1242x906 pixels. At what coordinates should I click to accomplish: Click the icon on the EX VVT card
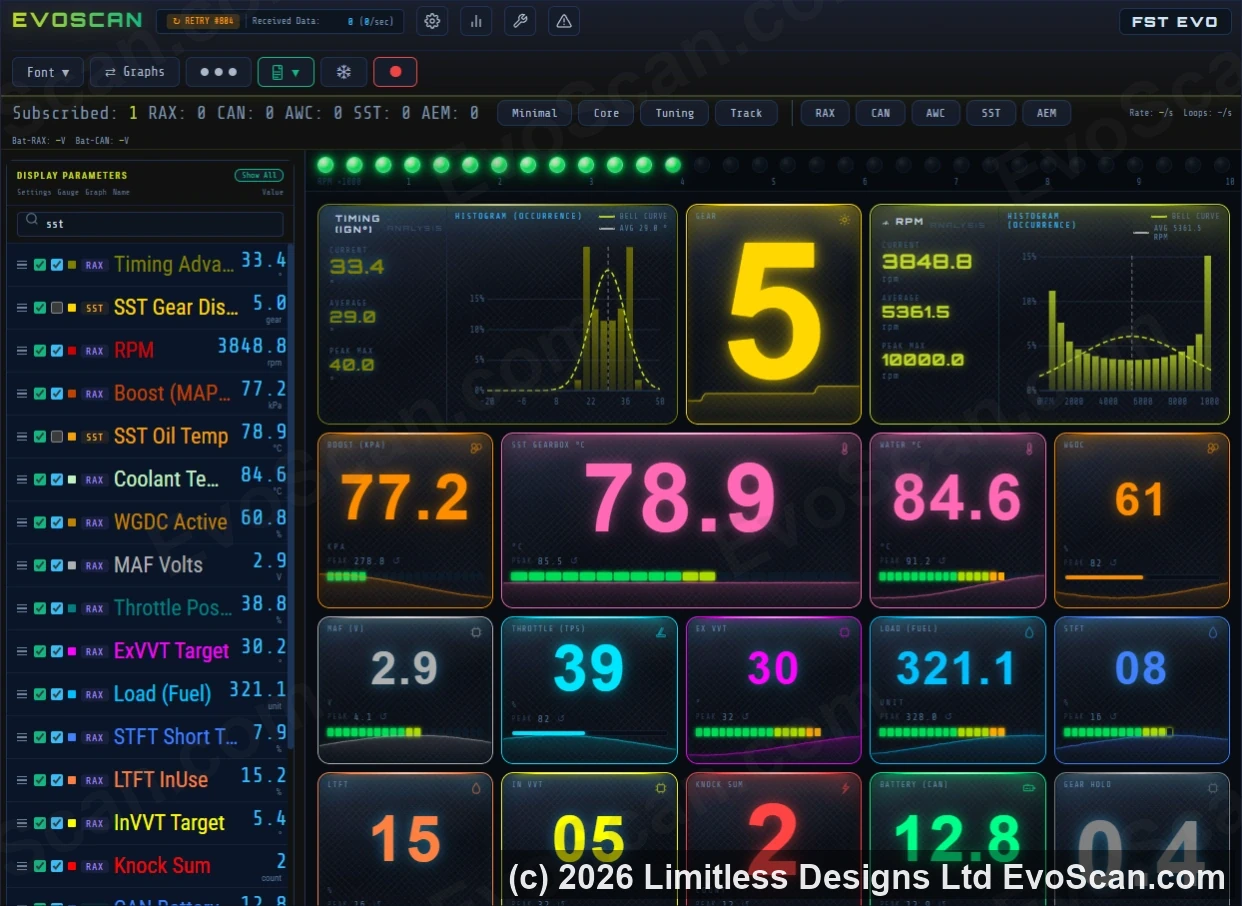845,632
